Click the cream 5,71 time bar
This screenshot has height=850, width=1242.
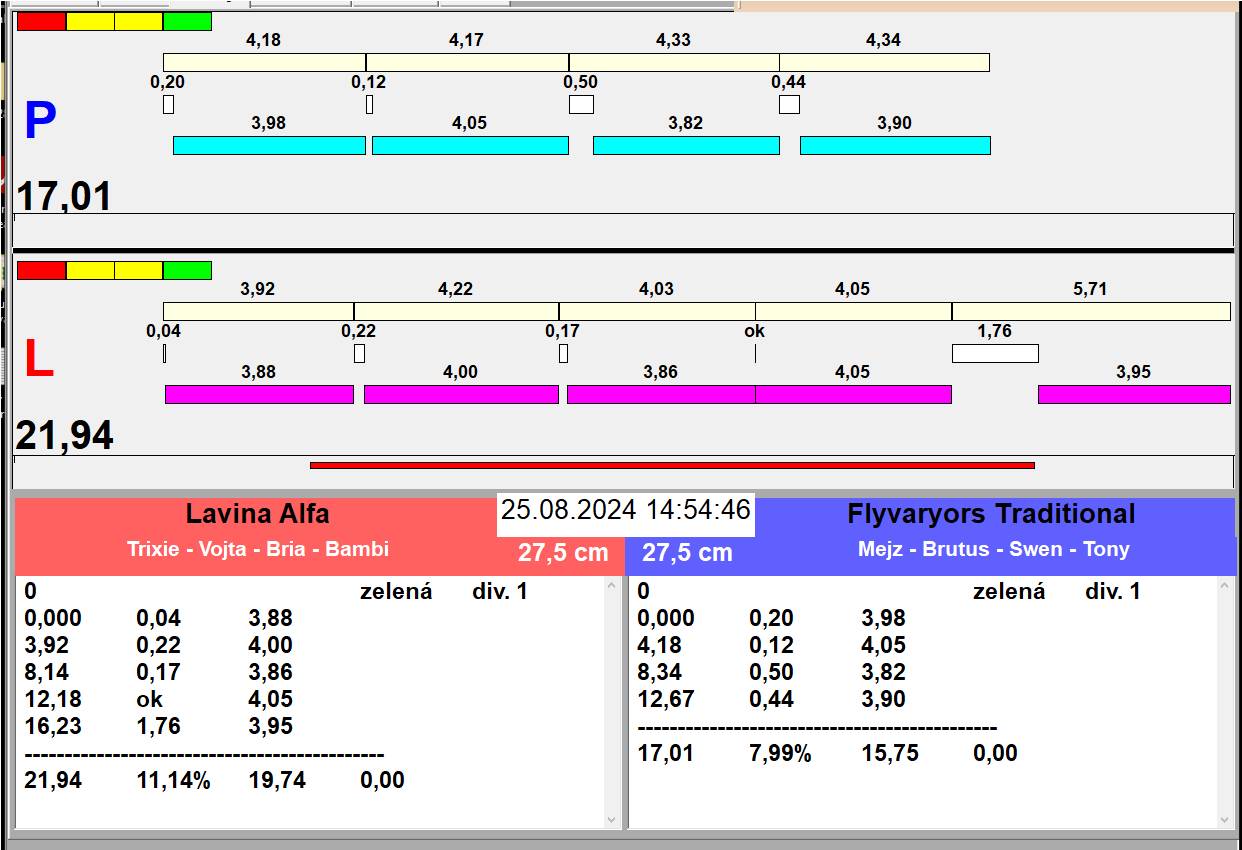point(1090,311)
